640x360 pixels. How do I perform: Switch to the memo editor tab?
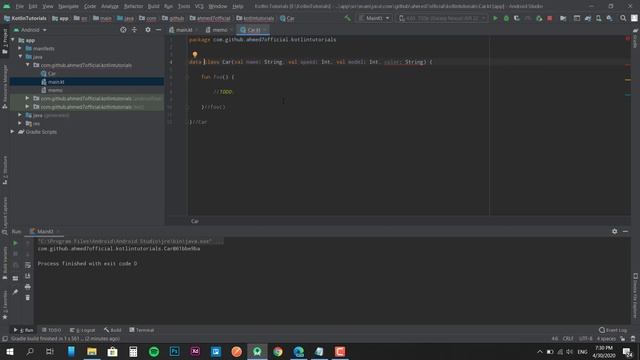(x=219, y=30)
